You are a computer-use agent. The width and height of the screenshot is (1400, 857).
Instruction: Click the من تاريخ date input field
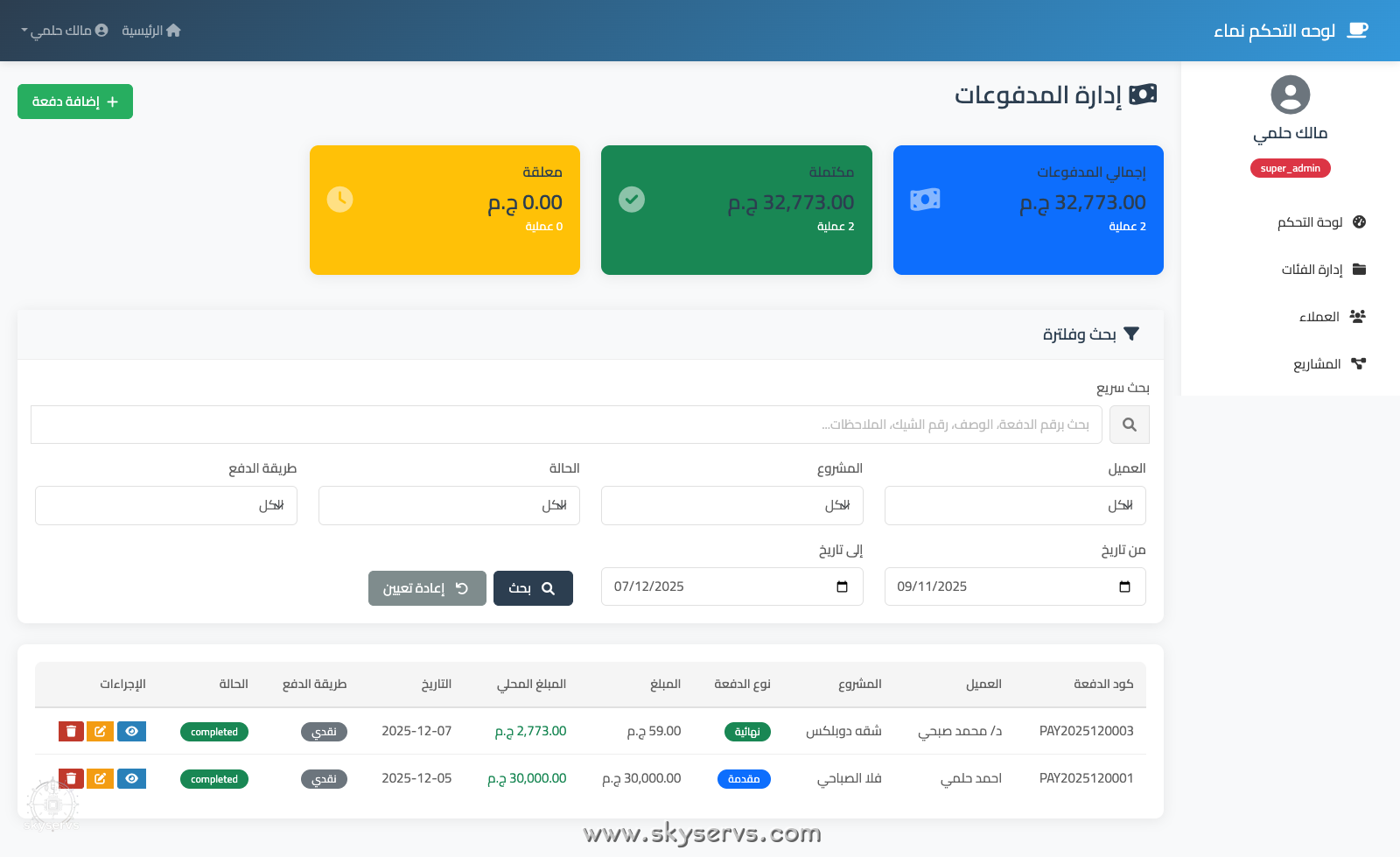pyautogui.click(x=1015, y=587)
